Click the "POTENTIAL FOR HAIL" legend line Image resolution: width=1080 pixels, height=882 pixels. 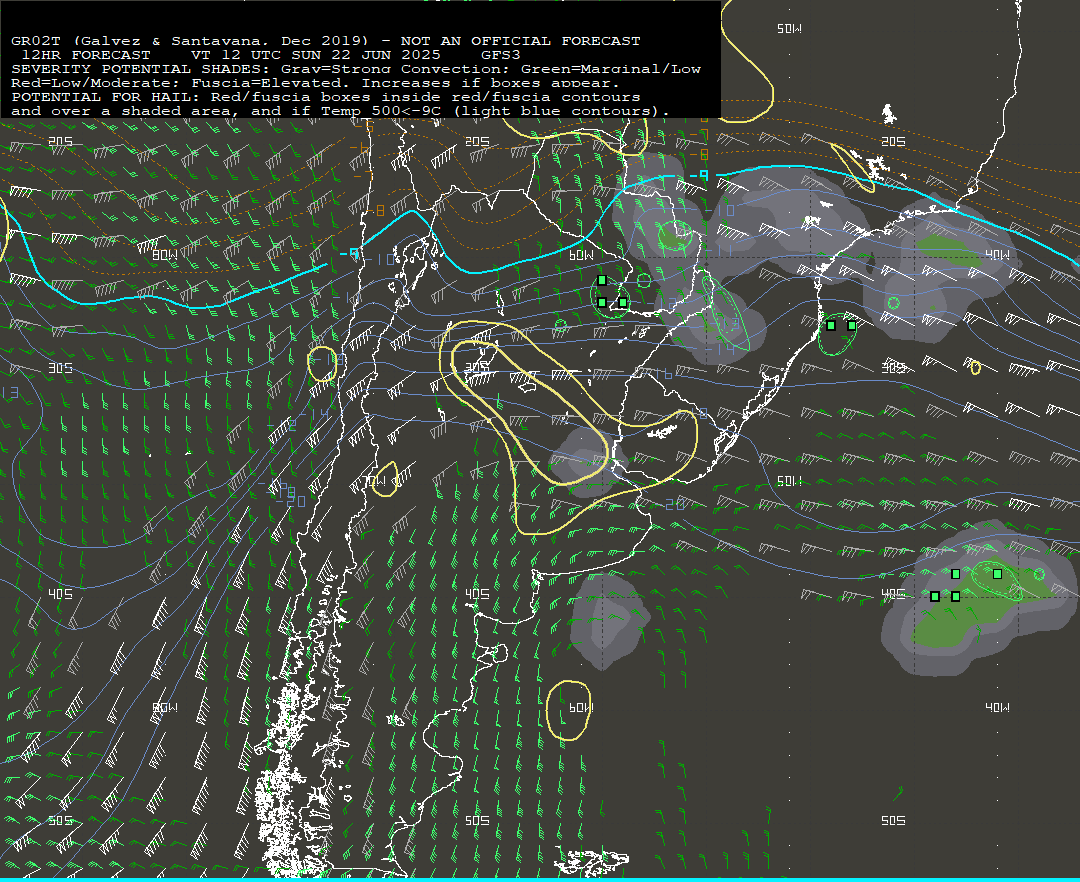[x=326, y=97]
